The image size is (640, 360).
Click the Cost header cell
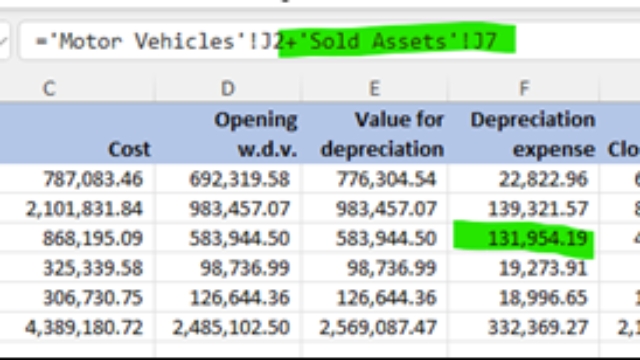78,134
